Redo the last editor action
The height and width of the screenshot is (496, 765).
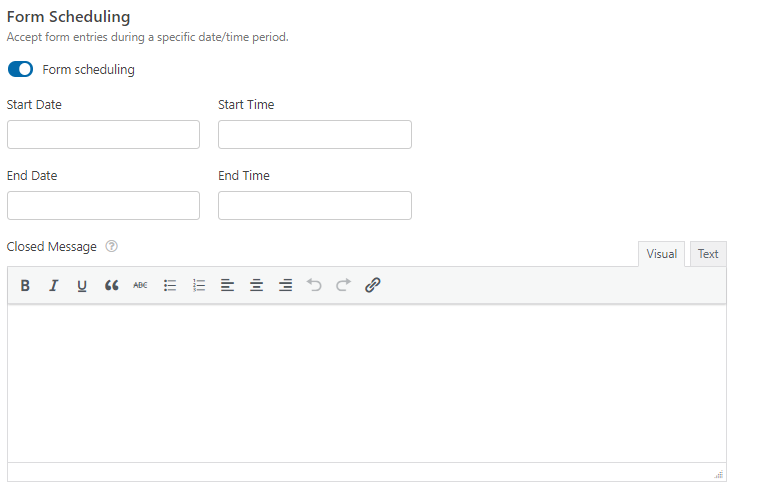[343, 285]
